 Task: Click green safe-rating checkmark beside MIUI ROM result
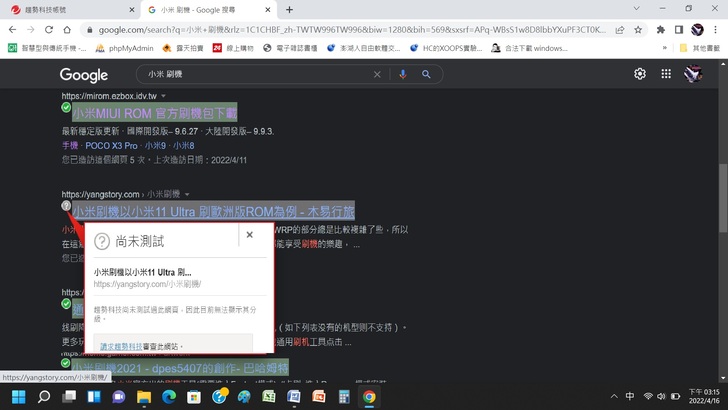[x=66, y=107]
